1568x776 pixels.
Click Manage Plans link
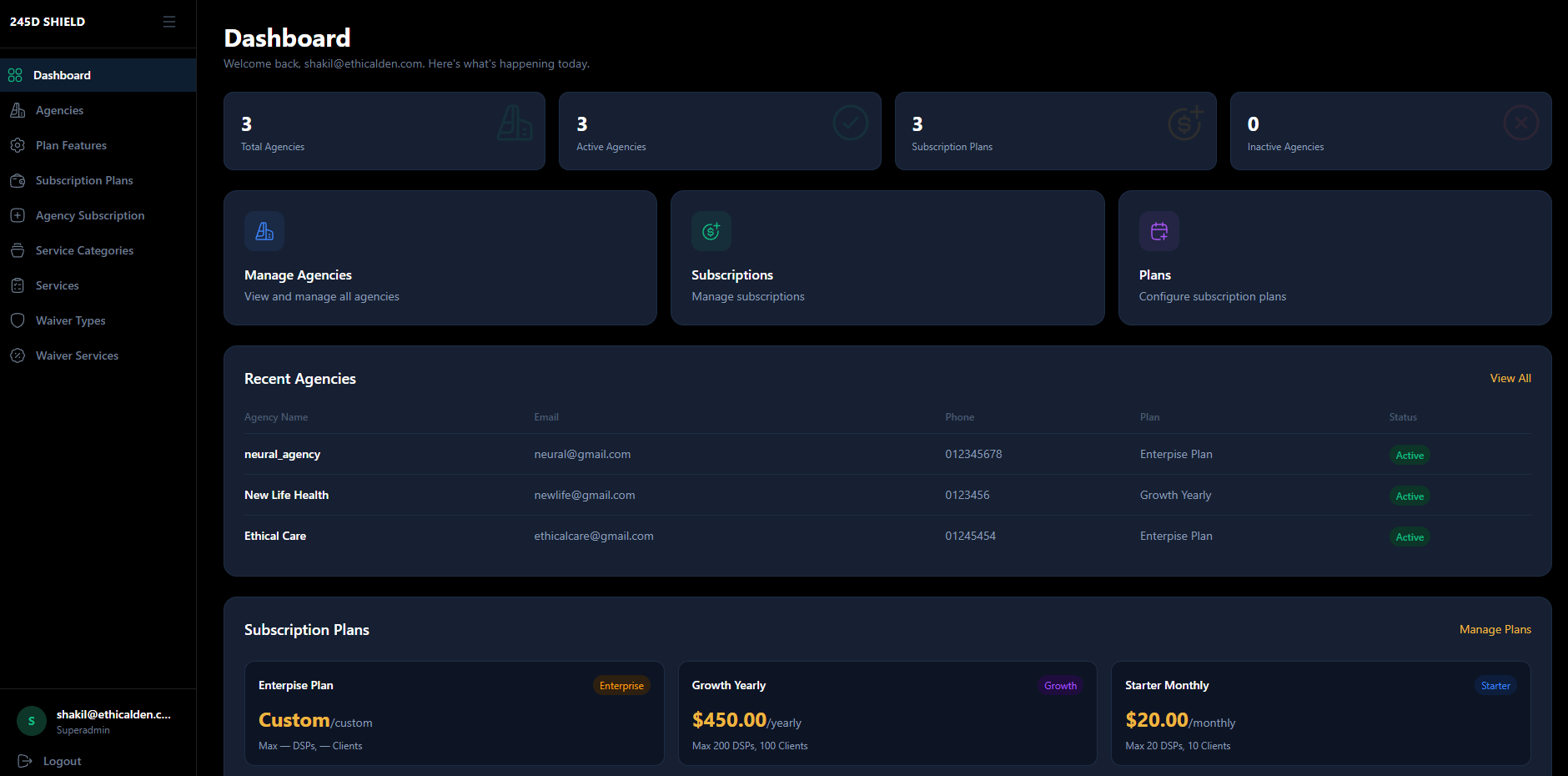1495,629
